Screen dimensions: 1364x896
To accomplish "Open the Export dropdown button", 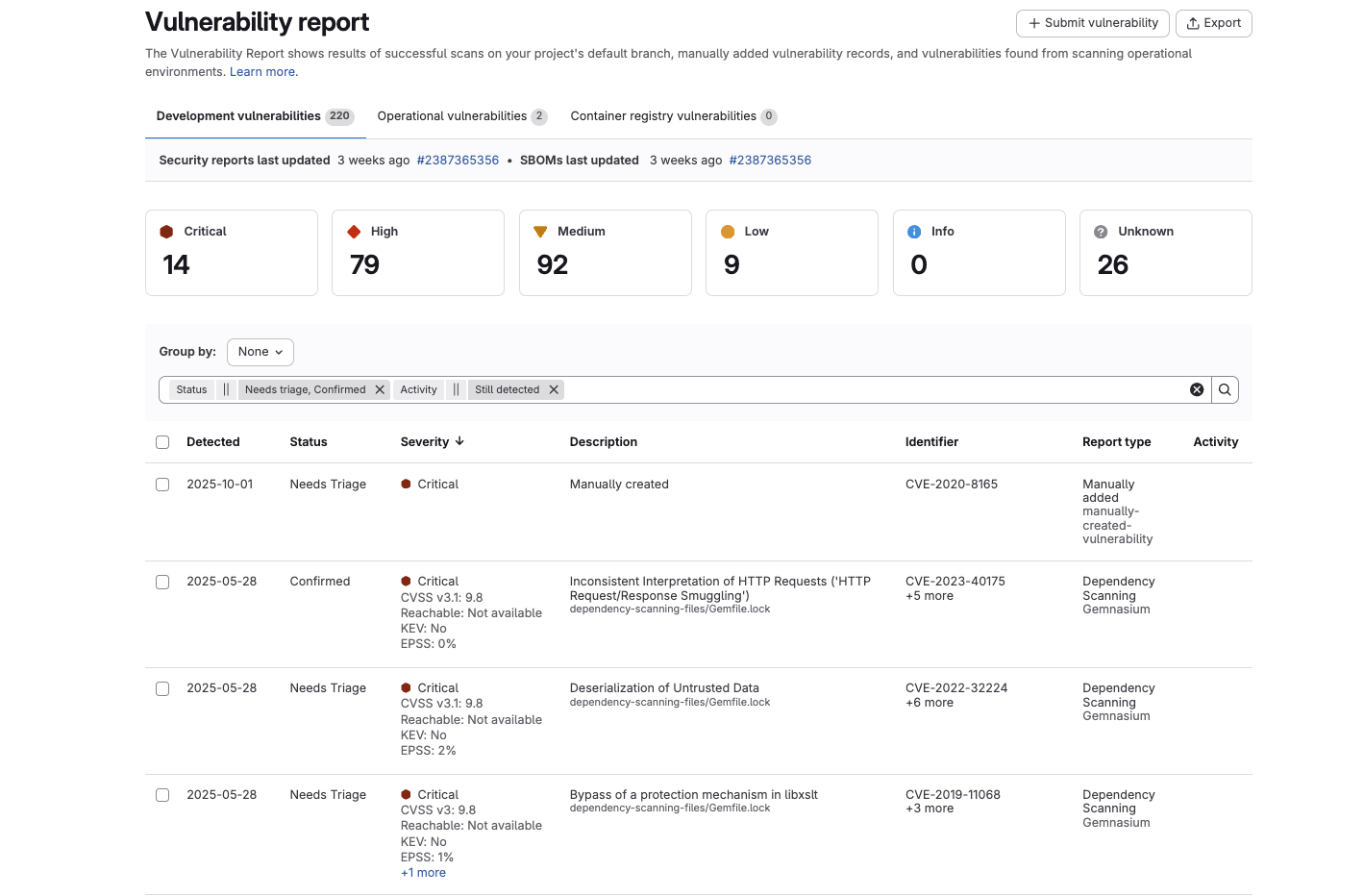I will pos(1213,23).
